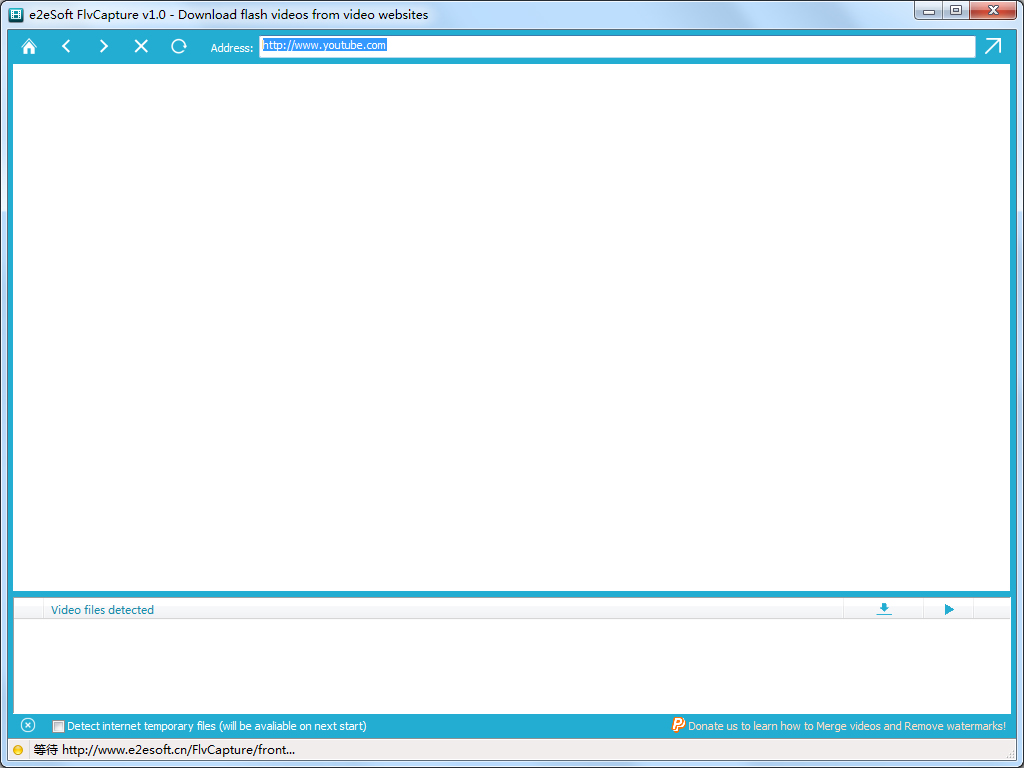Click the download icon in the video list header

[884, 609]
